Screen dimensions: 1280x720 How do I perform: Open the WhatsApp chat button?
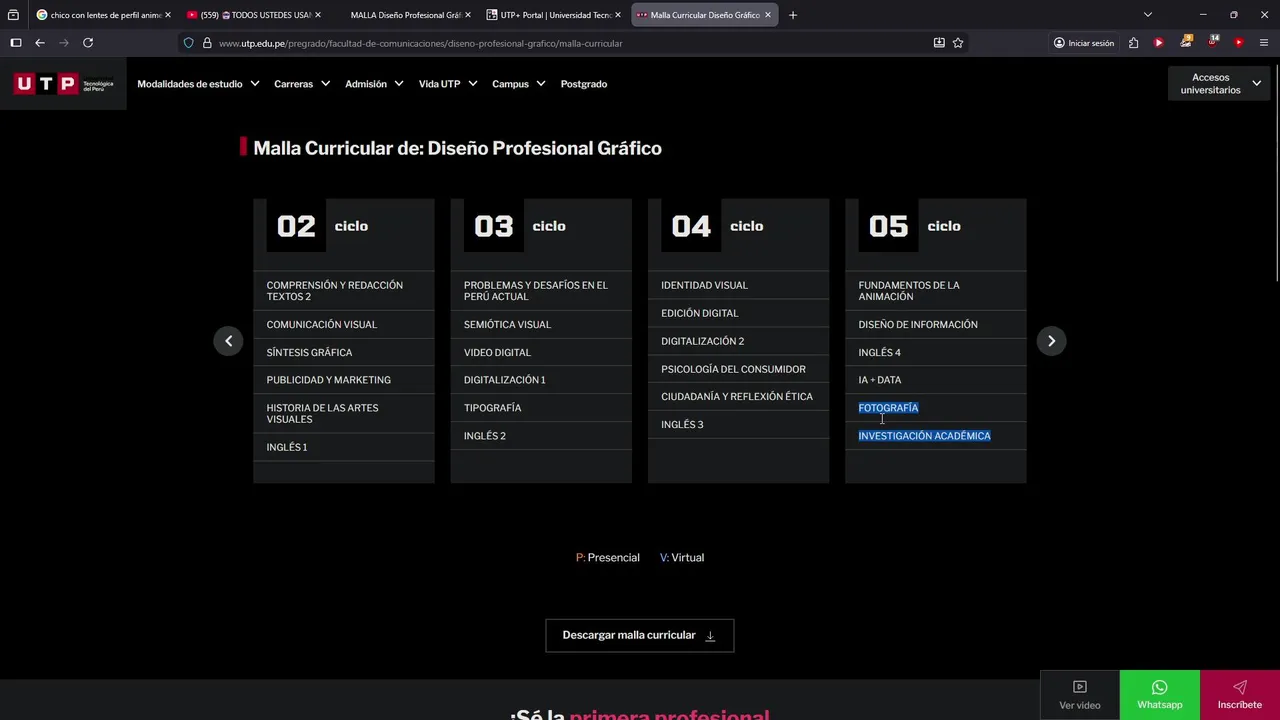coord(1159,695)
